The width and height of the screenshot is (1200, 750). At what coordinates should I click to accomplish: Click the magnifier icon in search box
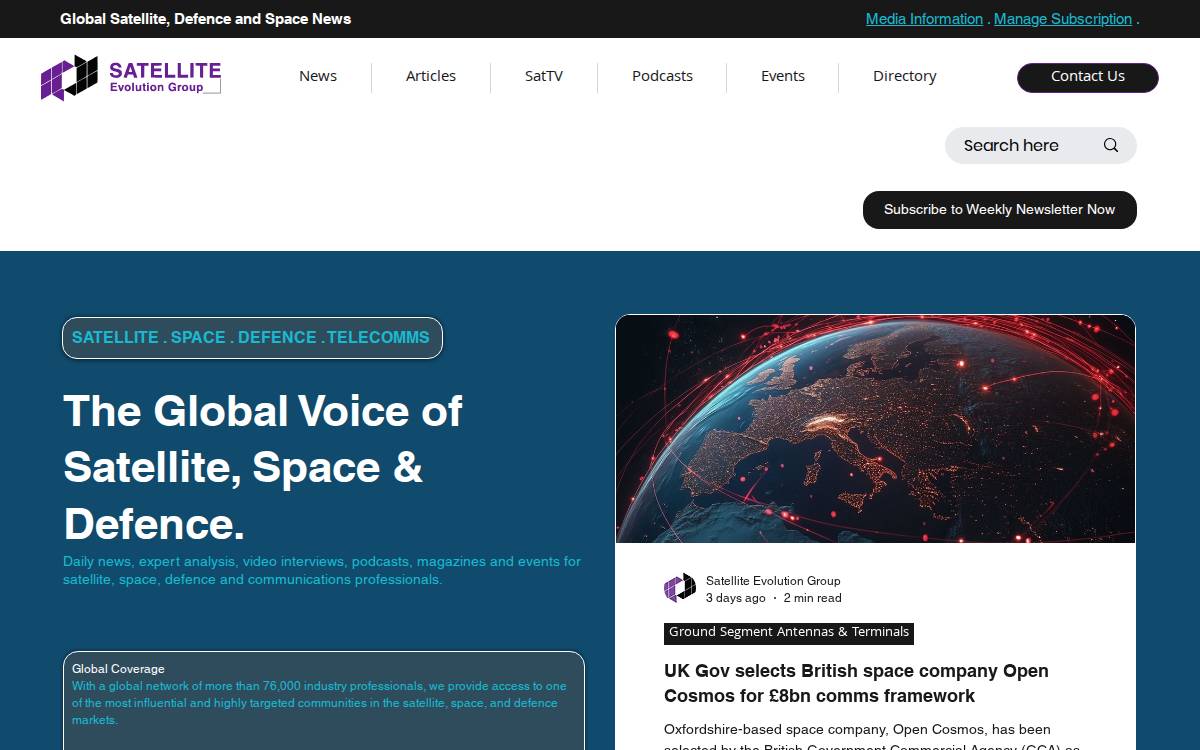click(x=1111, y=145)
